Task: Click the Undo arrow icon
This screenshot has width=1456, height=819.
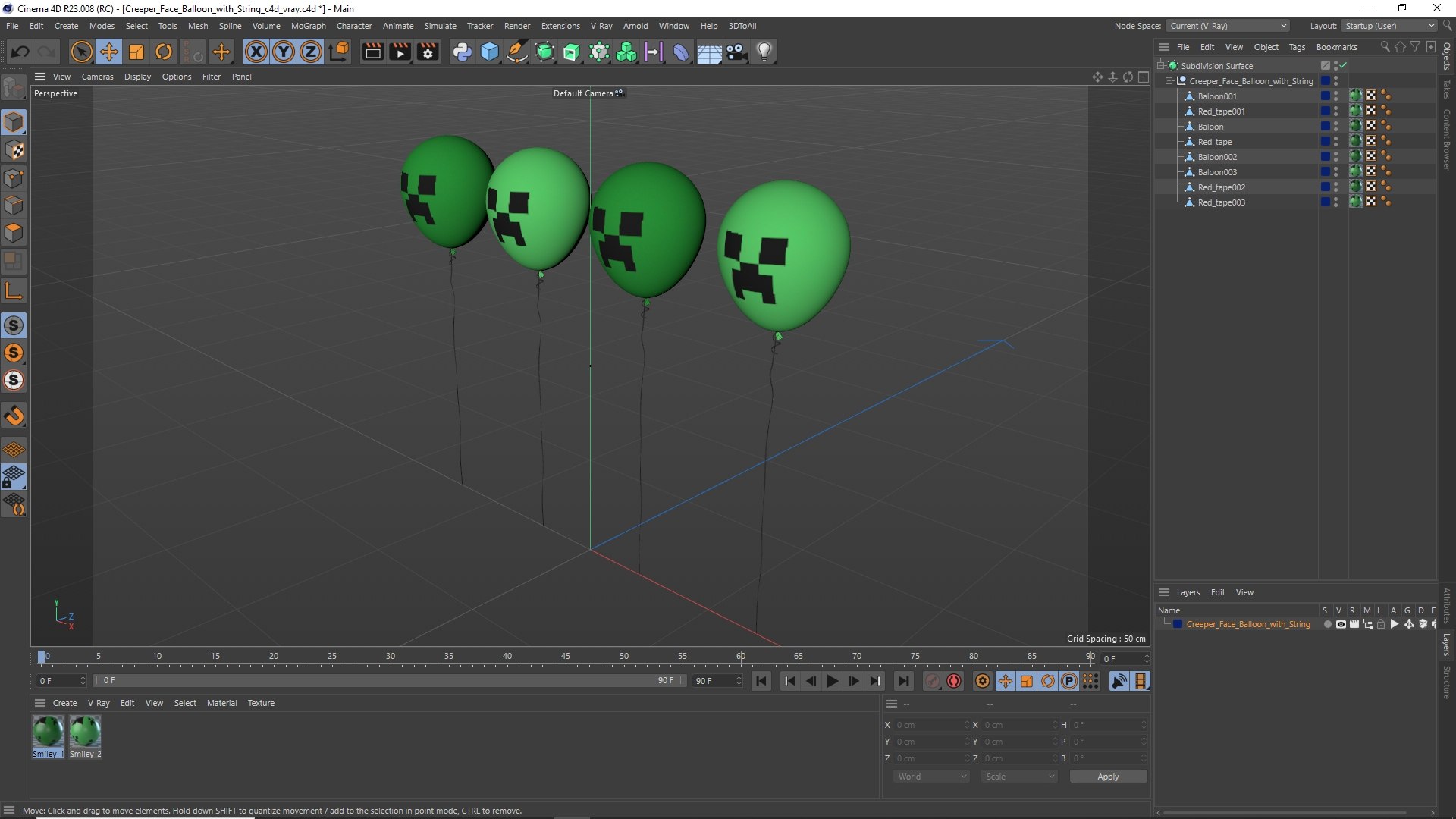Action: [20, 52]
